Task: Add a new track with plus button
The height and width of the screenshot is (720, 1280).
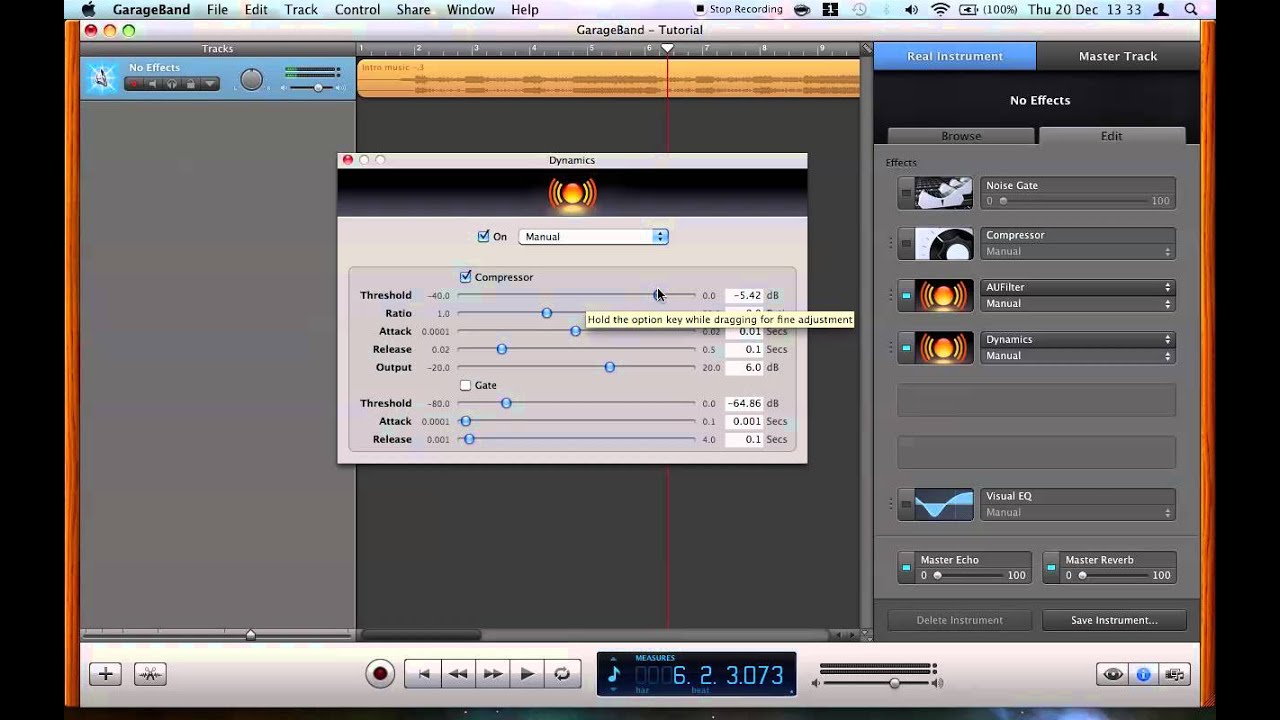Action: click(x=105, y=674)
